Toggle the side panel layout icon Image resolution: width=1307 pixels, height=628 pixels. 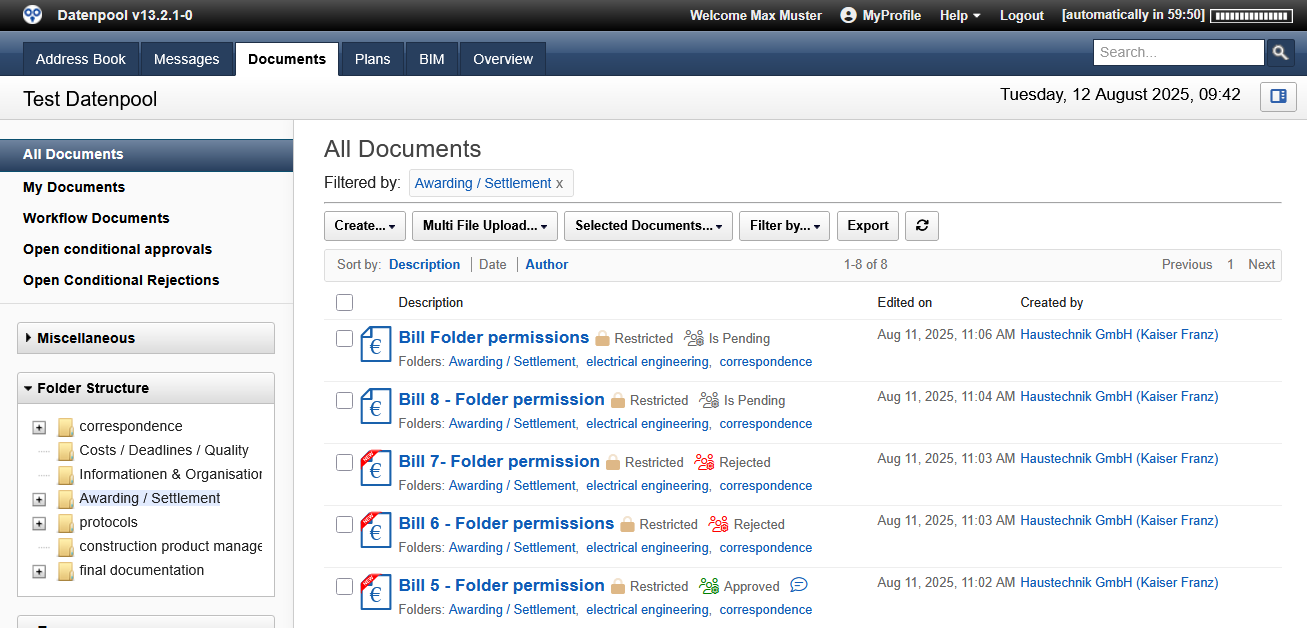tap(1278, 97)
